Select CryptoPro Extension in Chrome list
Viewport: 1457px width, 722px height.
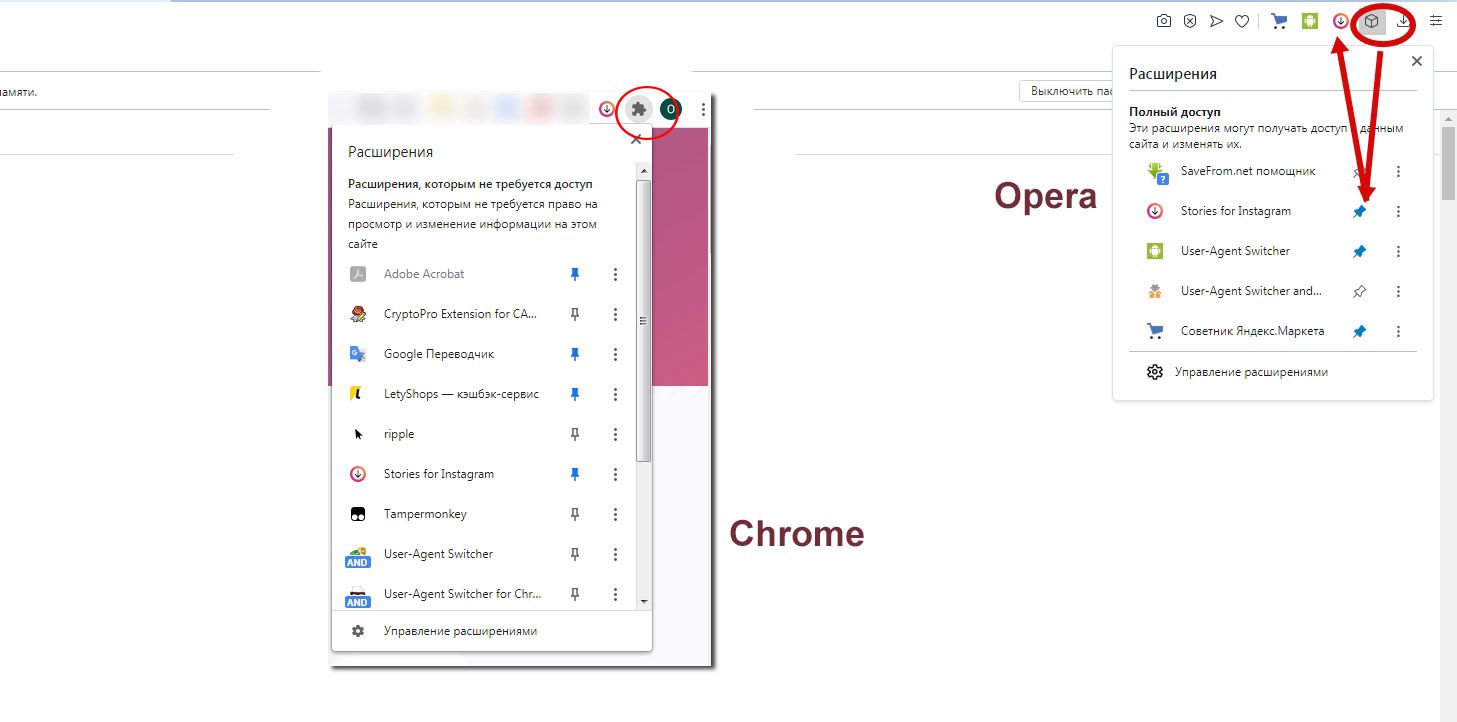[x=460, y=314]
